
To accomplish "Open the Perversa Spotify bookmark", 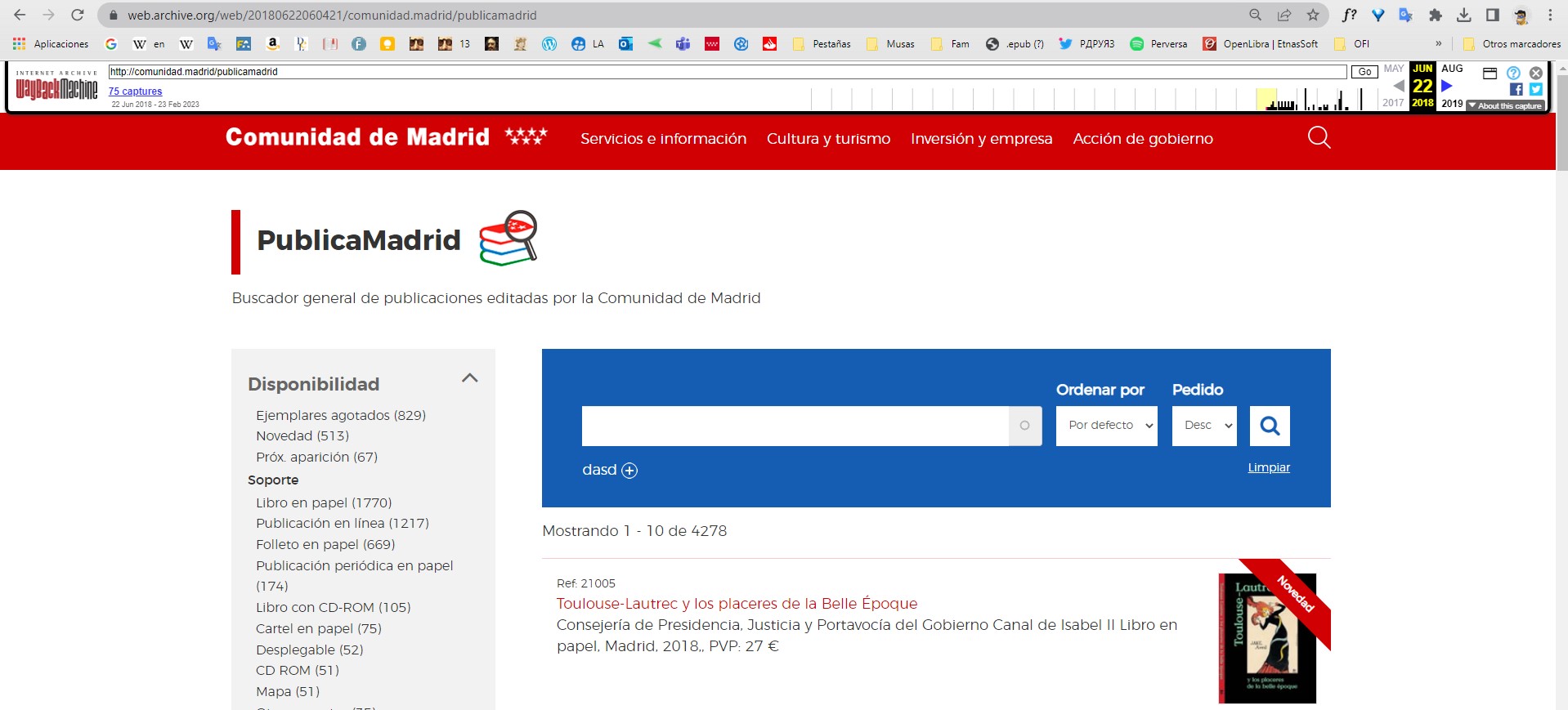I will (1158, 44).
